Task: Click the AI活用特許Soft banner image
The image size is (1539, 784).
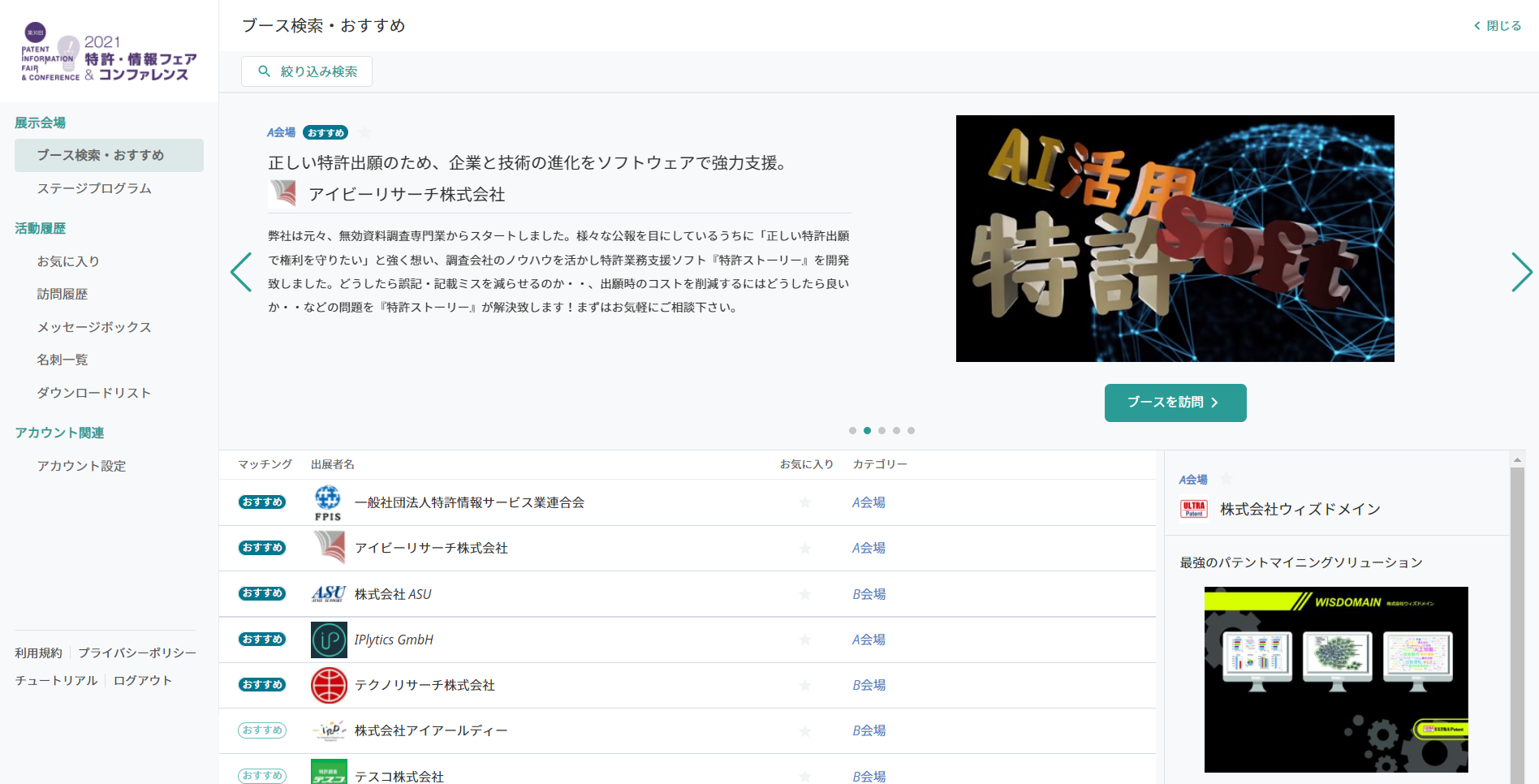Action: pyautogui.click(x=1175, y=239)
